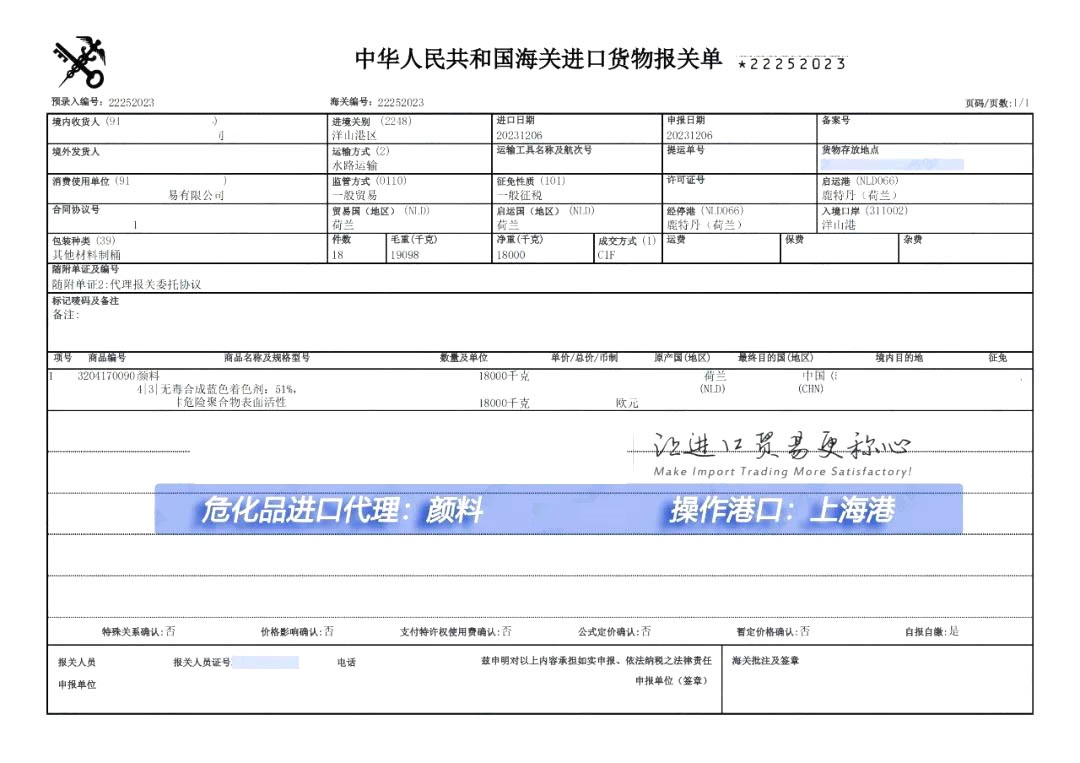The width and height of the screenshot is (1080, 763).
Task: Select the 运输方式 field 水路运输
Action: point(354,165)
